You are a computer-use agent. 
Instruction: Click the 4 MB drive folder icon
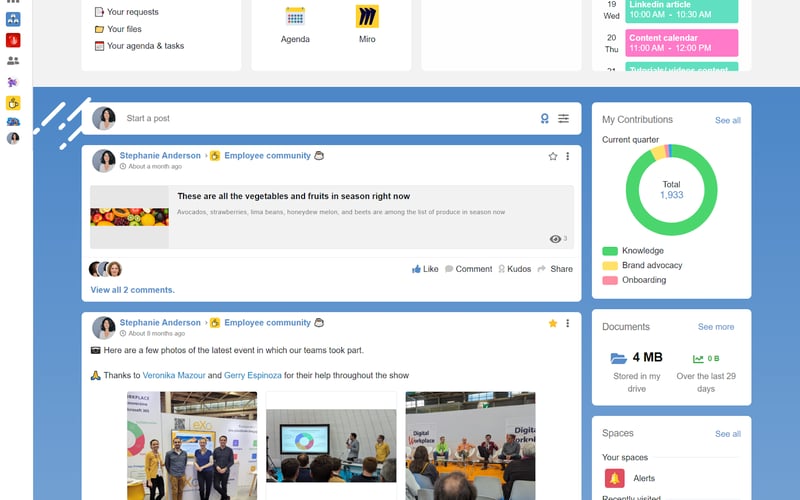(x=618, y=358)
